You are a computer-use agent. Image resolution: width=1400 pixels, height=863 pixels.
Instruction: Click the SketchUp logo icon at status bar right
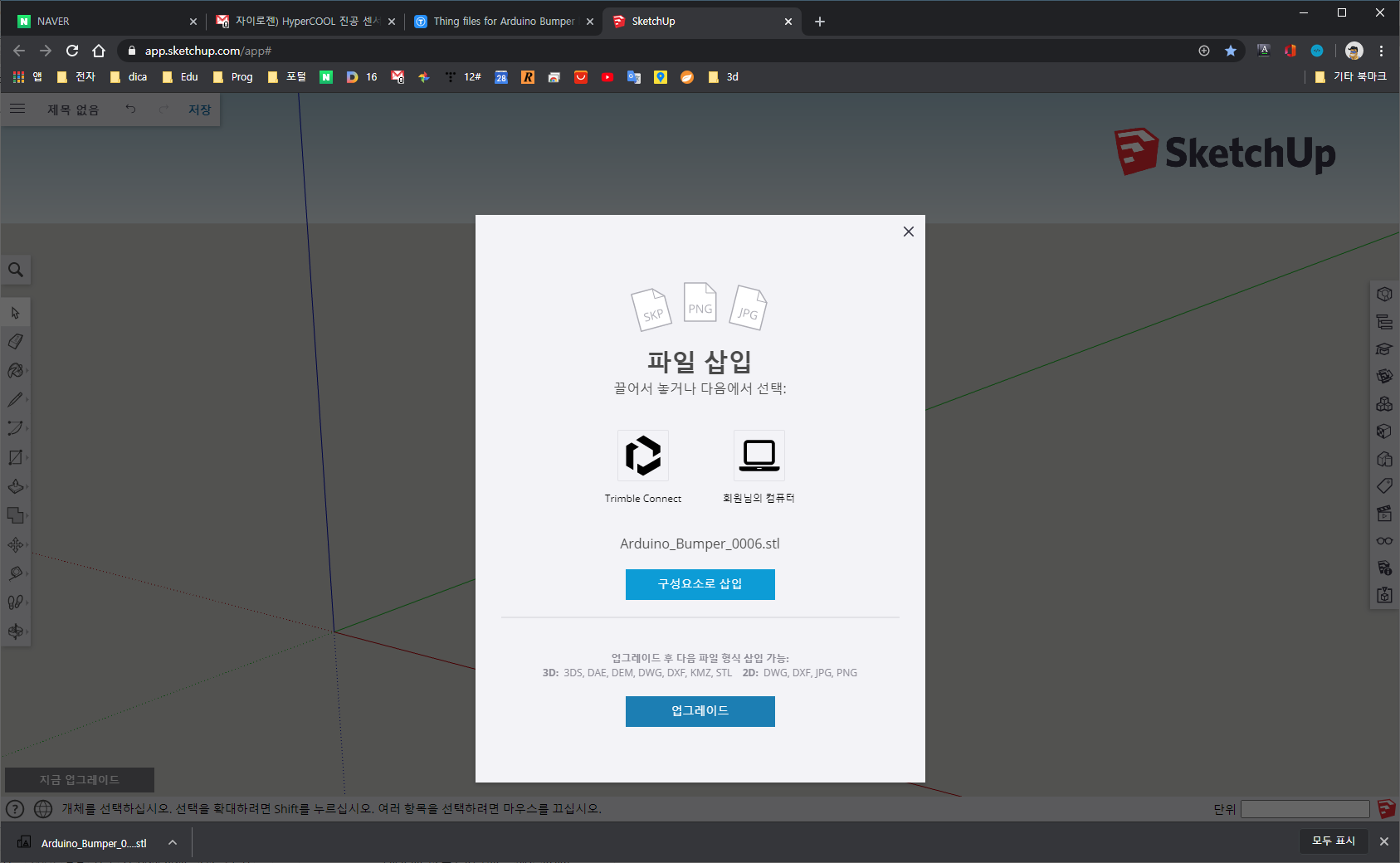point(1386,808)
